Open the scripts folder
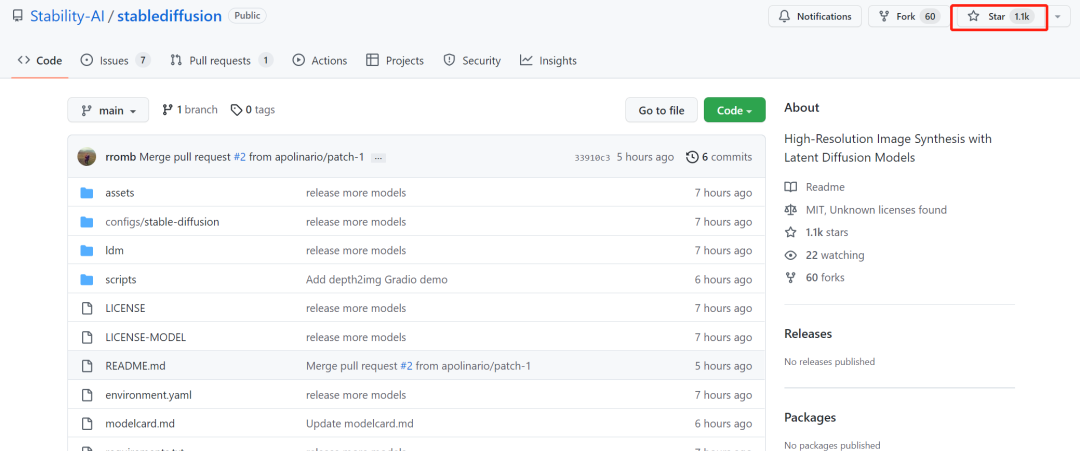 121,280
